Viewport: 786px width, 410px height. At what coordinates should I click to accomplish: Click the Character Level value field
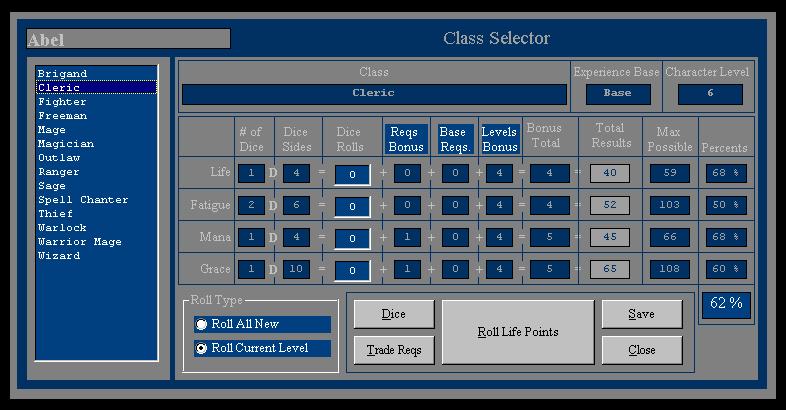click(710, 94)
